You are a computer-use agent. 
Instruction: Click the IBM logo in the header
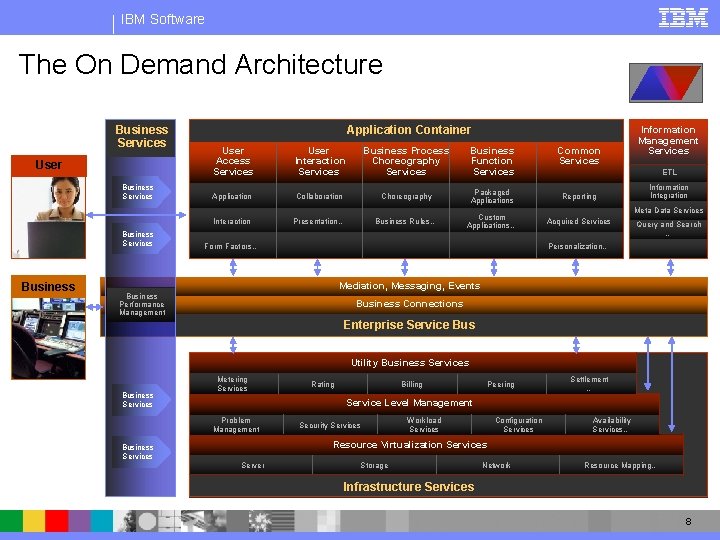(x=683, y=18)
